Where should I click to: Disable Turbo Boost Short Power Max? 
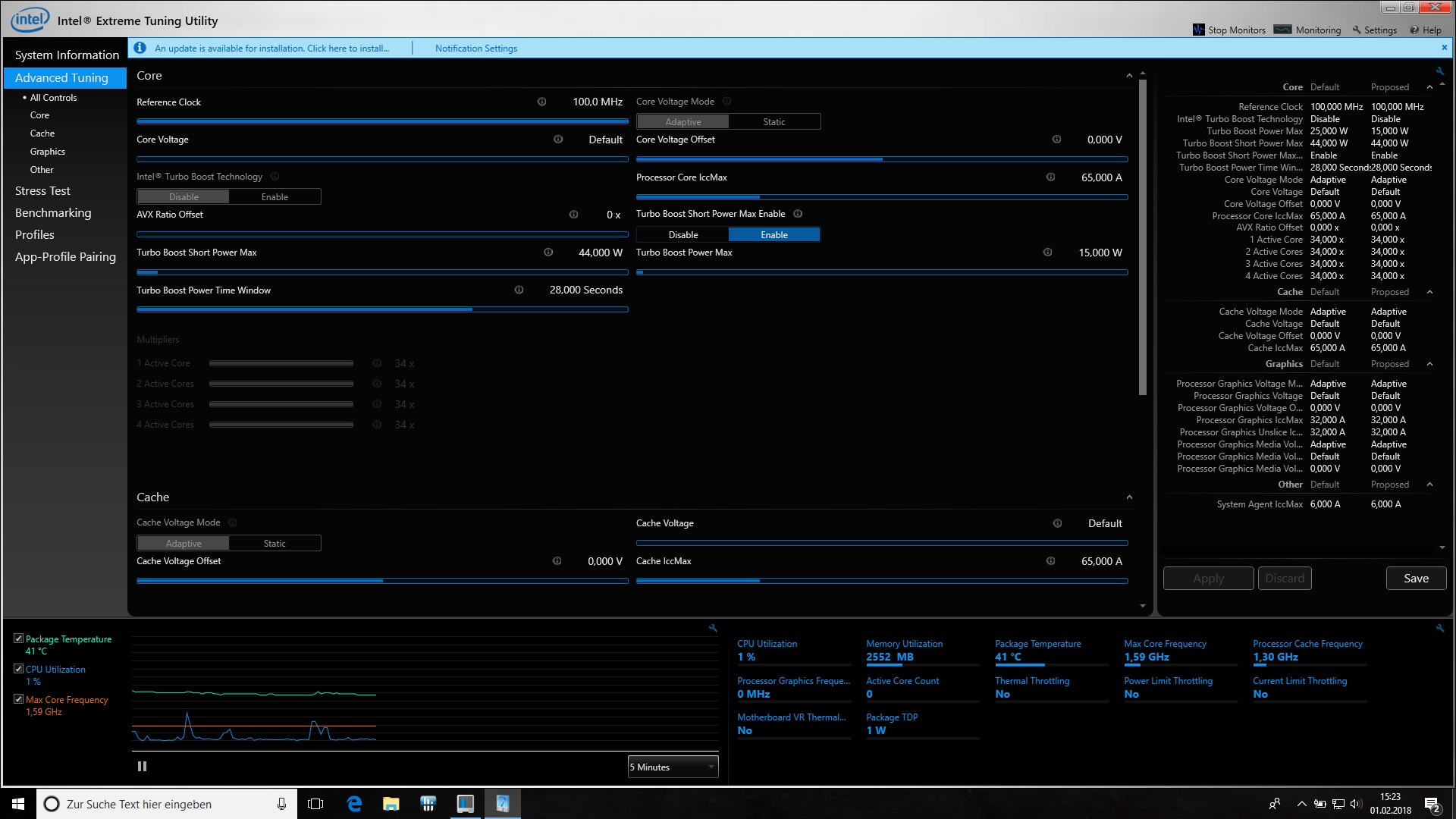pos(682,235)
